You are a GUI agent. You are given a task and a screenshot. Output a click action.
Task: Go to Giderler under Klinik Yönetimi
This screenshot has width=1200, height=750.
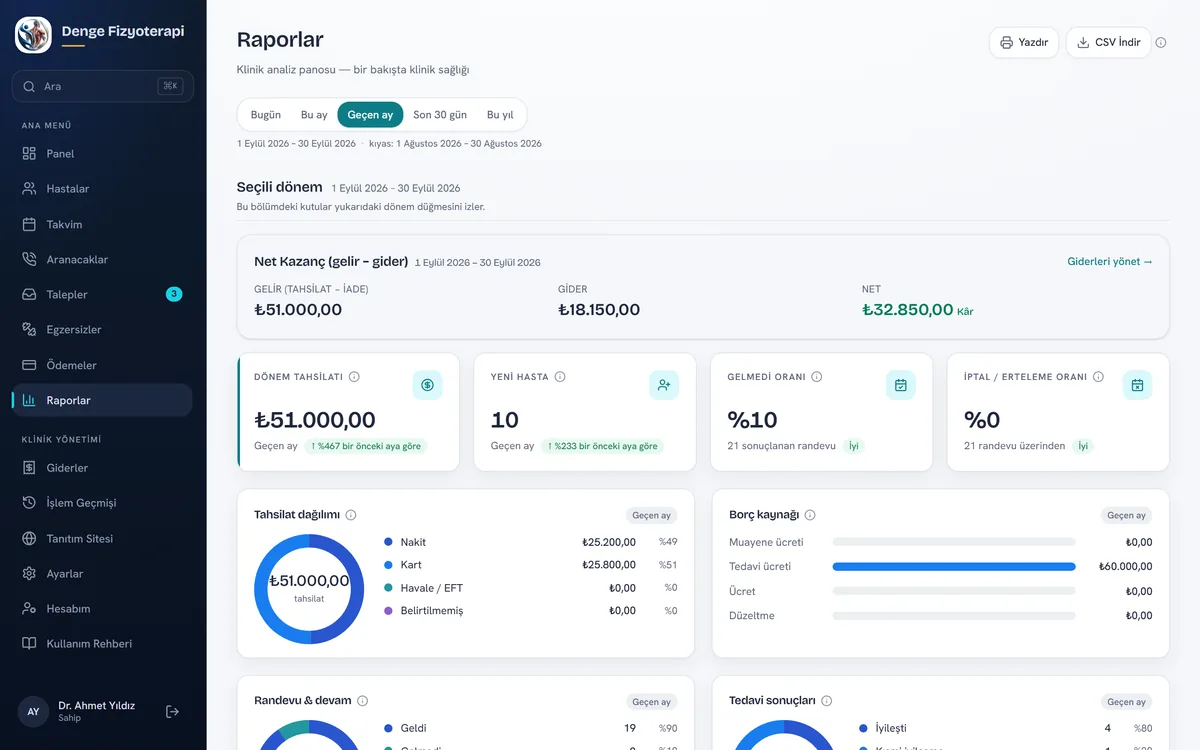coord(102,468)
